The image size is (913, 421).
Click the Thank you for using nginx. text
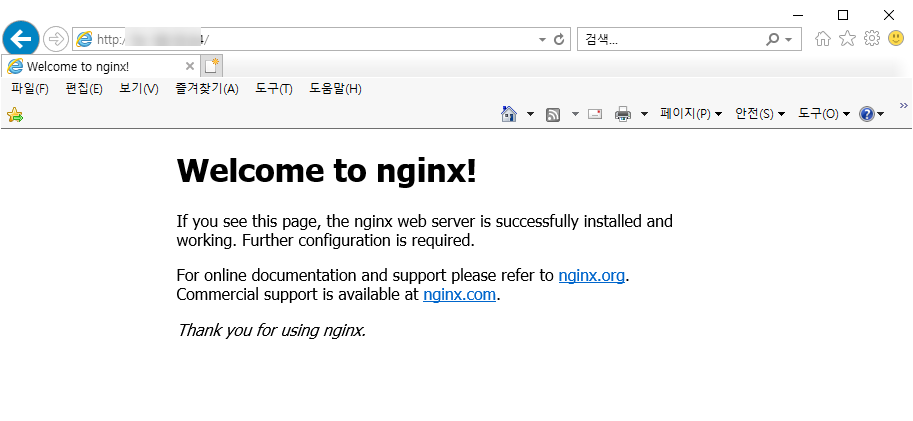point(271,331)
